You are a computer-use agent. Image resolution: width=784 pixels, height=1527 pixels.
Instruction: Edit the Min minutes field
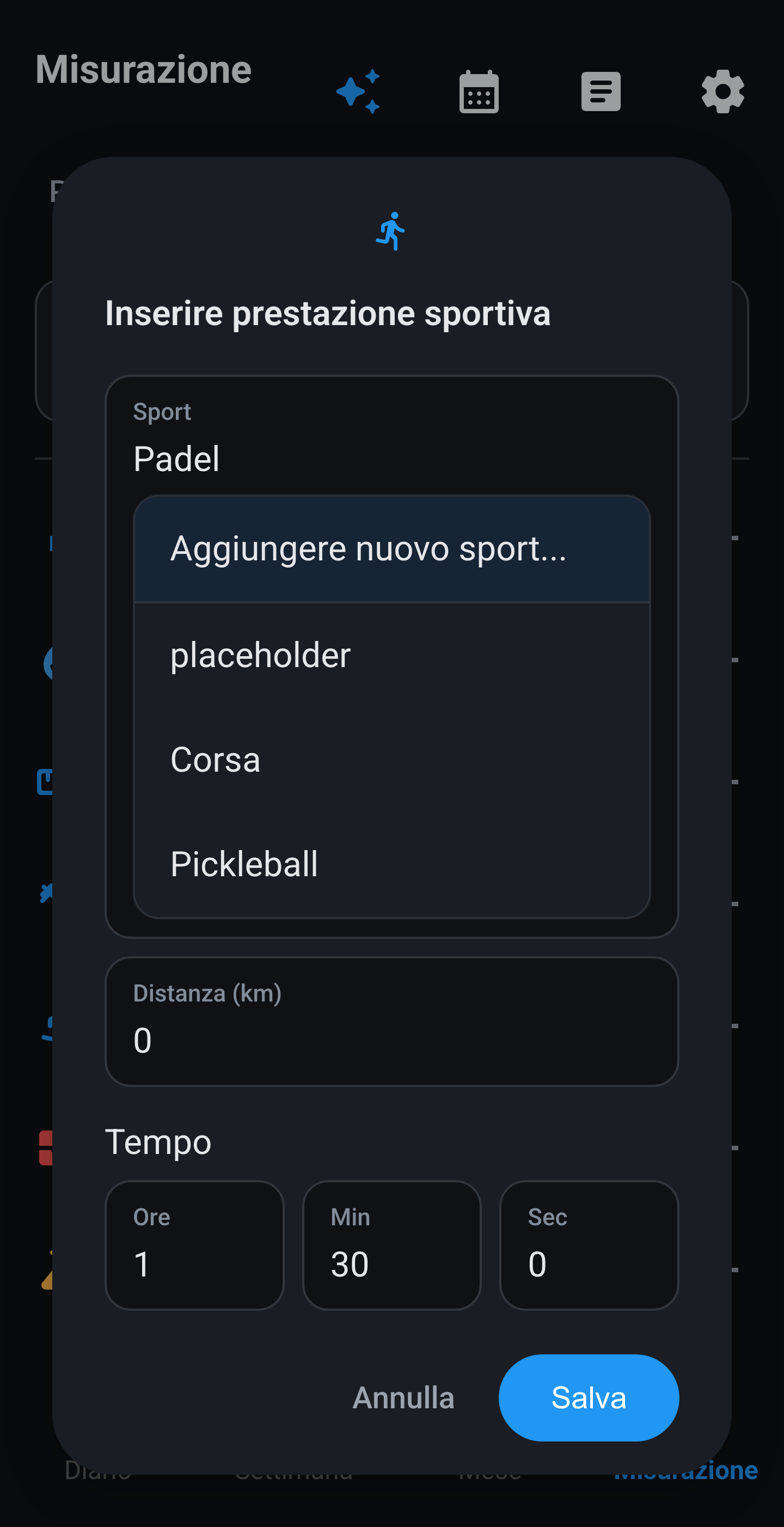(x=391, y=1245)
